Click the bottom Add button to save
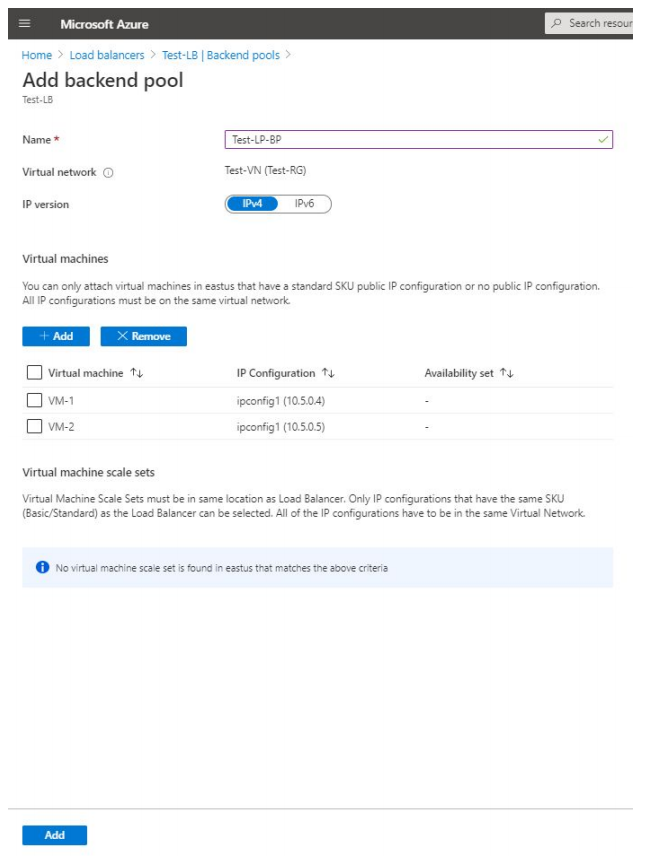This screenshot has height=856, width=645. pos(54,835)
